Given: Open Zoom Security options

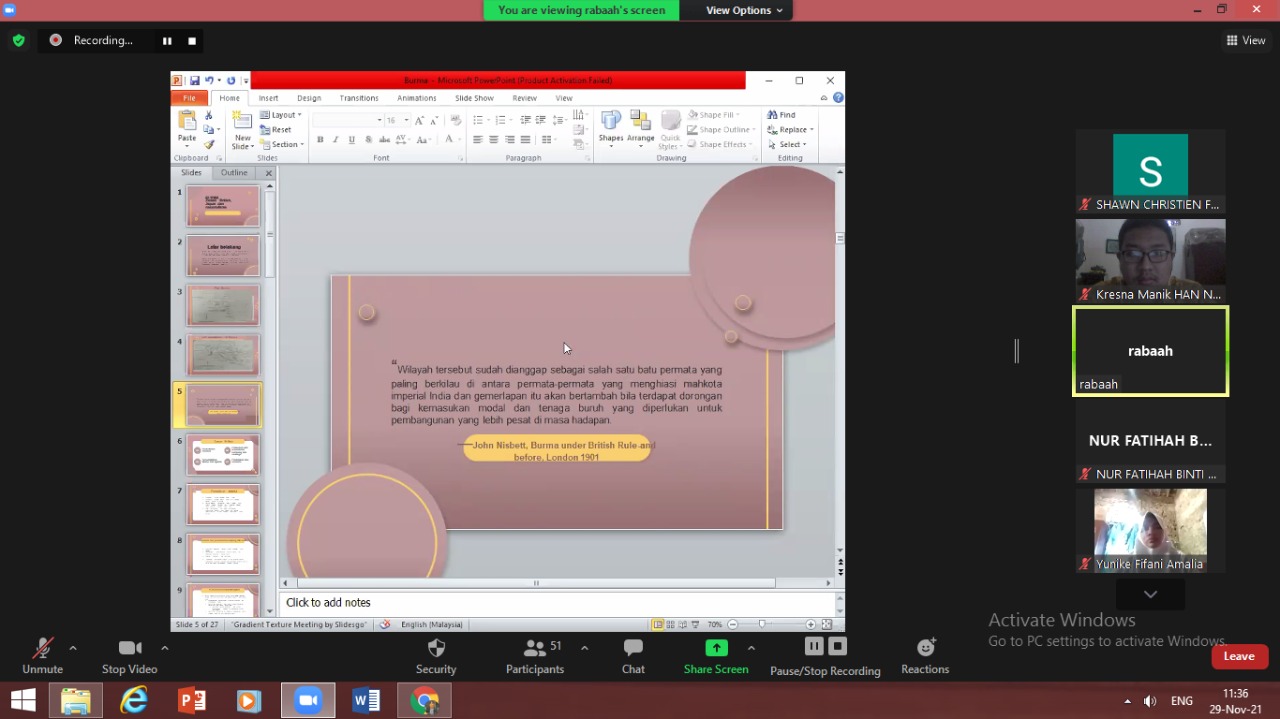Looking at the screenshot, I should click(436, 656).
